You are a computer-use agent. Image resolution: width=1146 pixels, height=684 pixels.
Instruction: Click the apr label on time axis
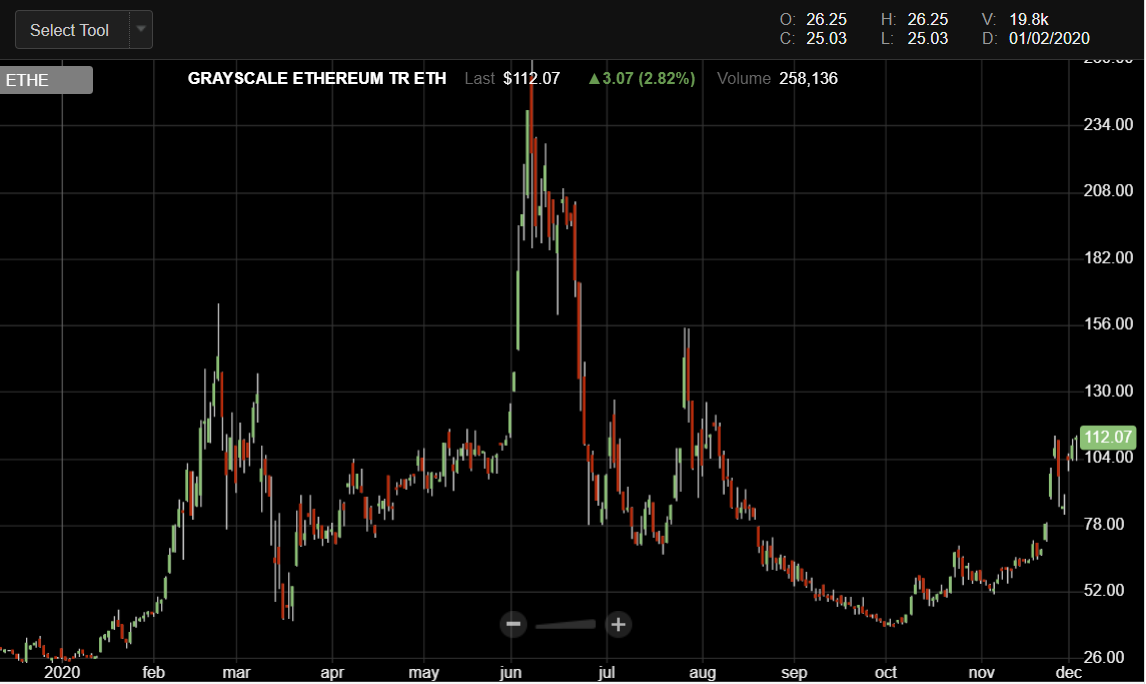(333, 672)
